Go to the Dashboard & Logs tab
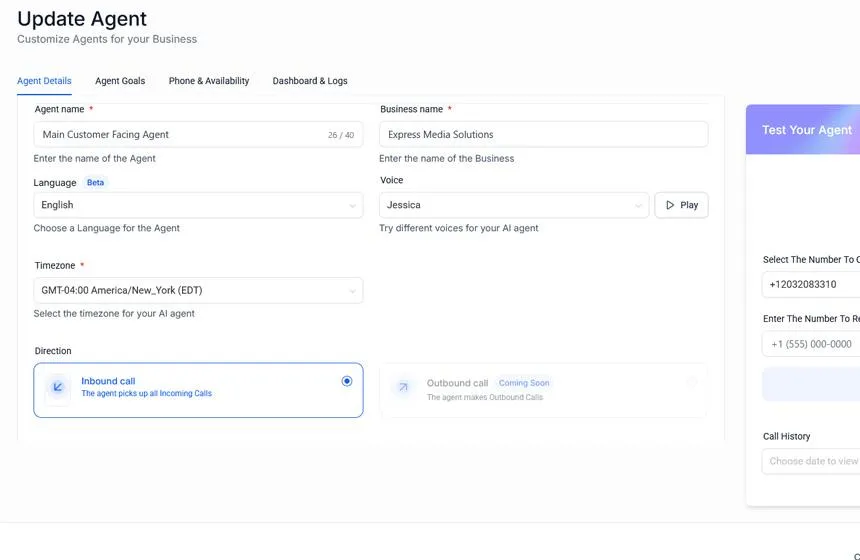860x560 pixels. [x=310, y=81]
